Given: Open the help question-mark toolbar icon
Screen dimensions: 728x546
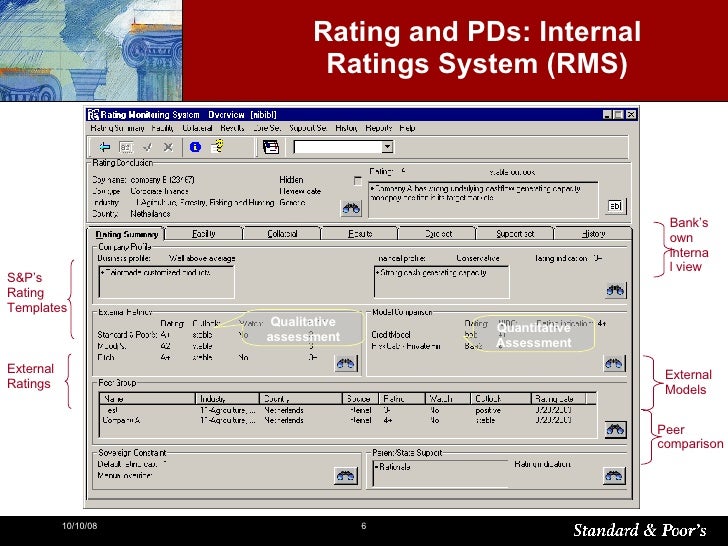Looking at the screenshot, I should tap(217, 146).
